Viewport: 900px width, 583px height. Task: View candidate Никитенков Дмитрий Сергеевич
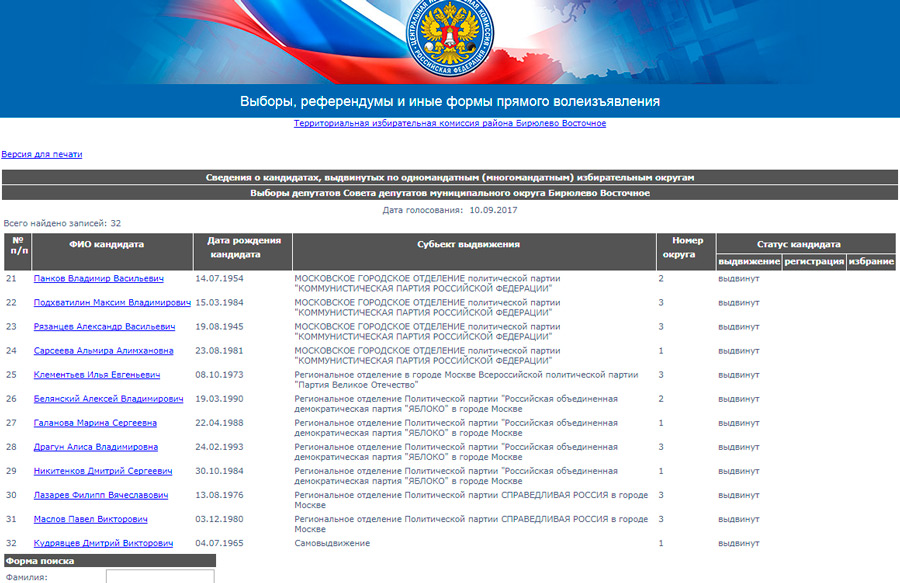(103, 471)
